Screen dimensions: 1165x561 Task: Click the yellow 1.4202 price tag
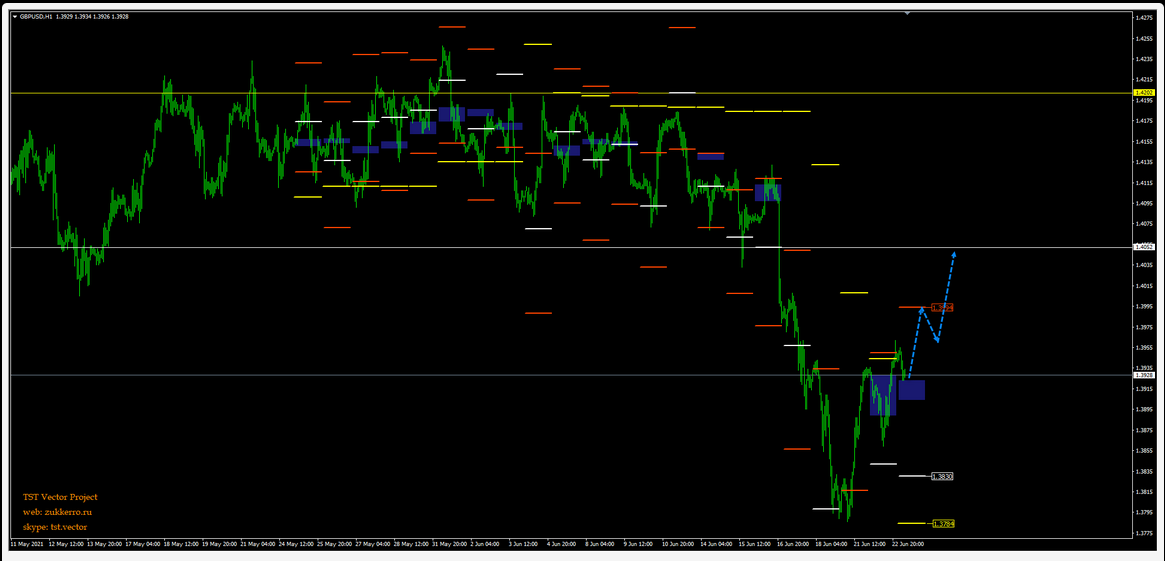click(1144, 93)
